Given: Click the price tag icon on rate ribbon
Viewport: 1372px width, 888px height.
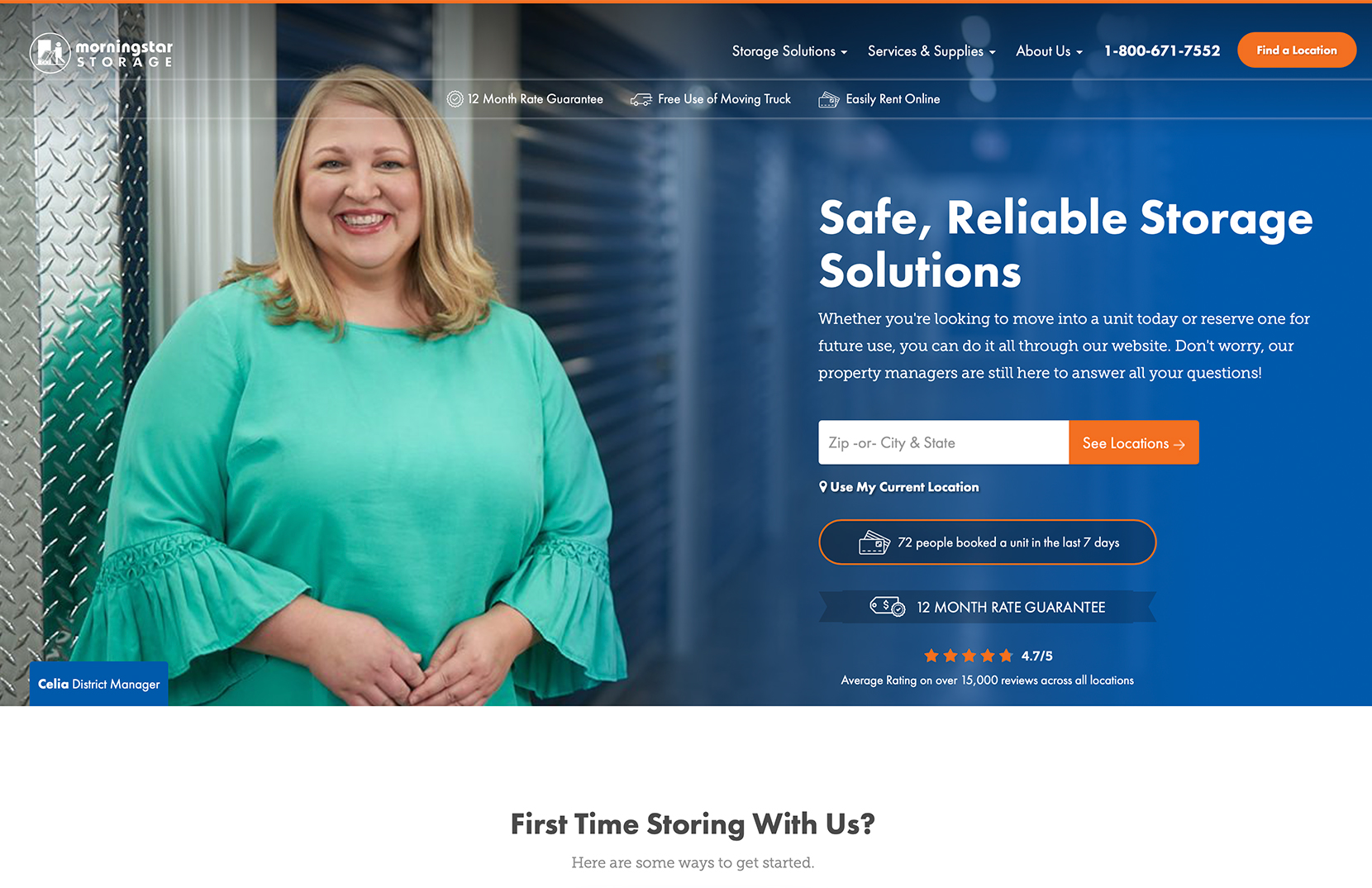Looking at the screenshot, I should (888, 607).
